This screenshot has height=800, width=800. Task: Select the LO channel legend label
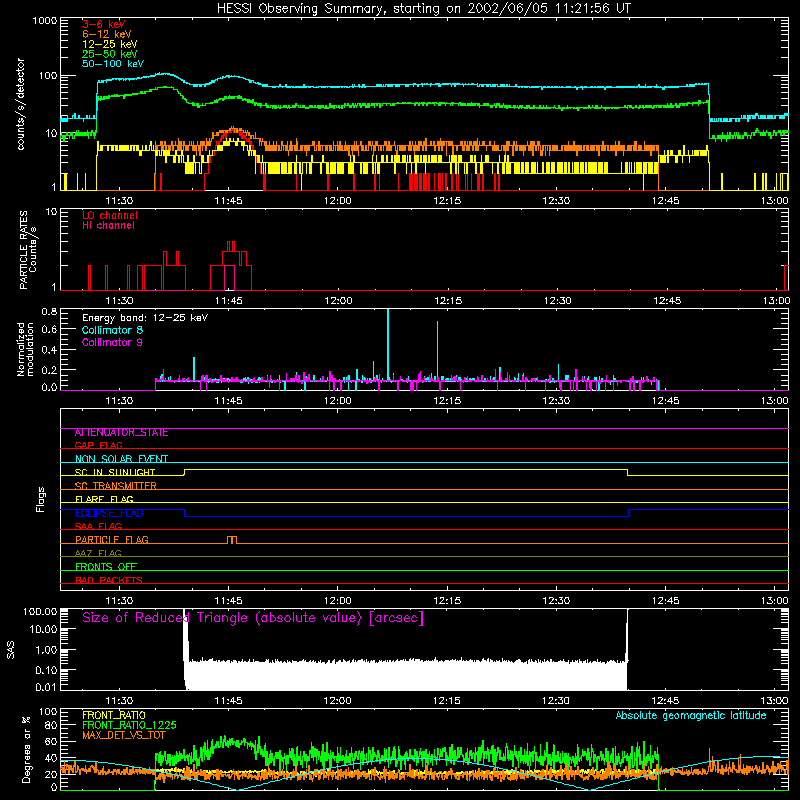110,216
